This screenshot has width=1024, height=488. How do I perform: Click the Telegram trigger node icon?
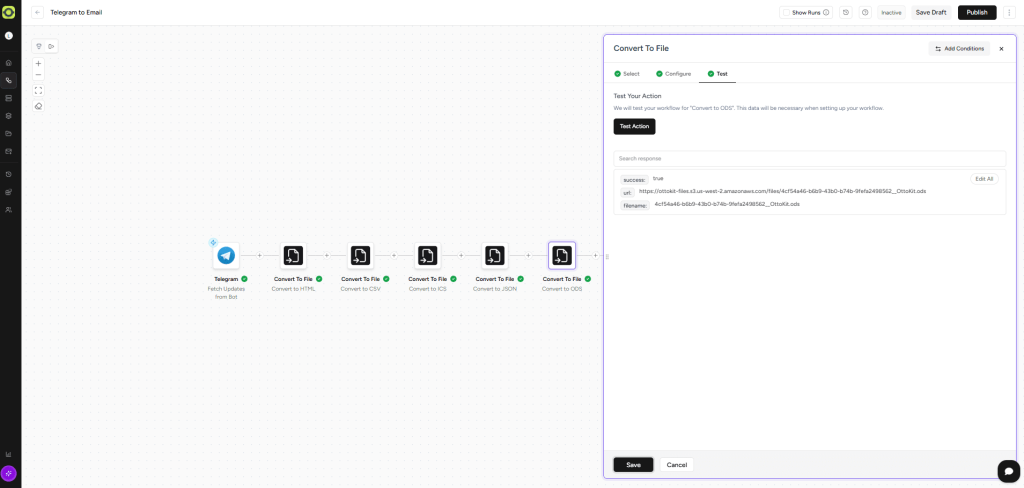226,256
